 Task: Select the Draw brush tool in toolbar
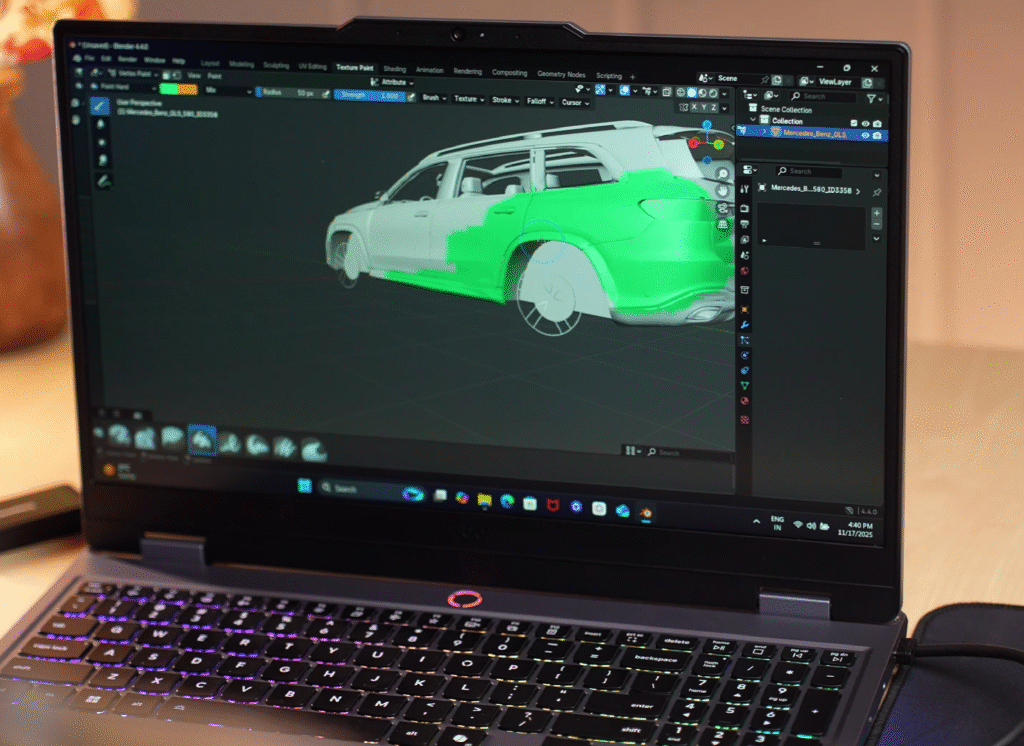coord(100,104)
